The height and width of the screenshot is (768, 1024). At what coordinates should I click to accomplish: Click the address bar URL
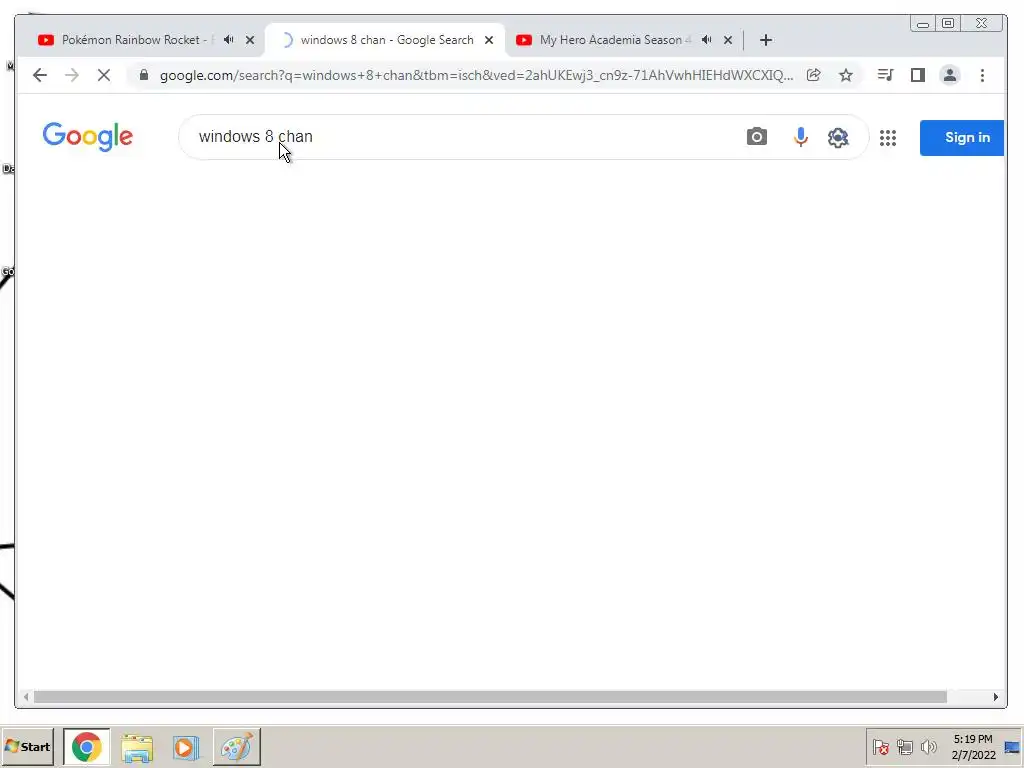pyautogui.click(x=477, y=75)
